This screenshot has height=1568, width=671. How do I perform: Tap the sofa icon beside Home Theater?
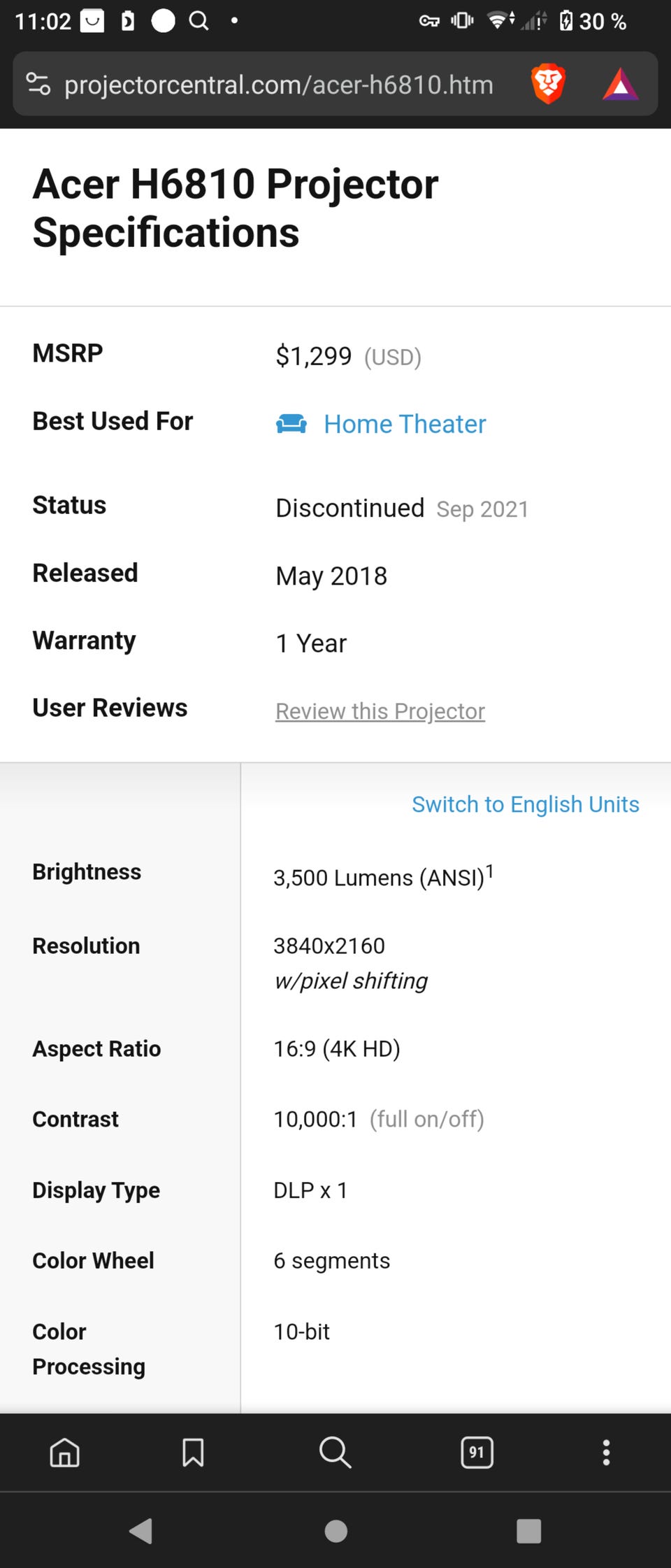click(x=291, y=424)
